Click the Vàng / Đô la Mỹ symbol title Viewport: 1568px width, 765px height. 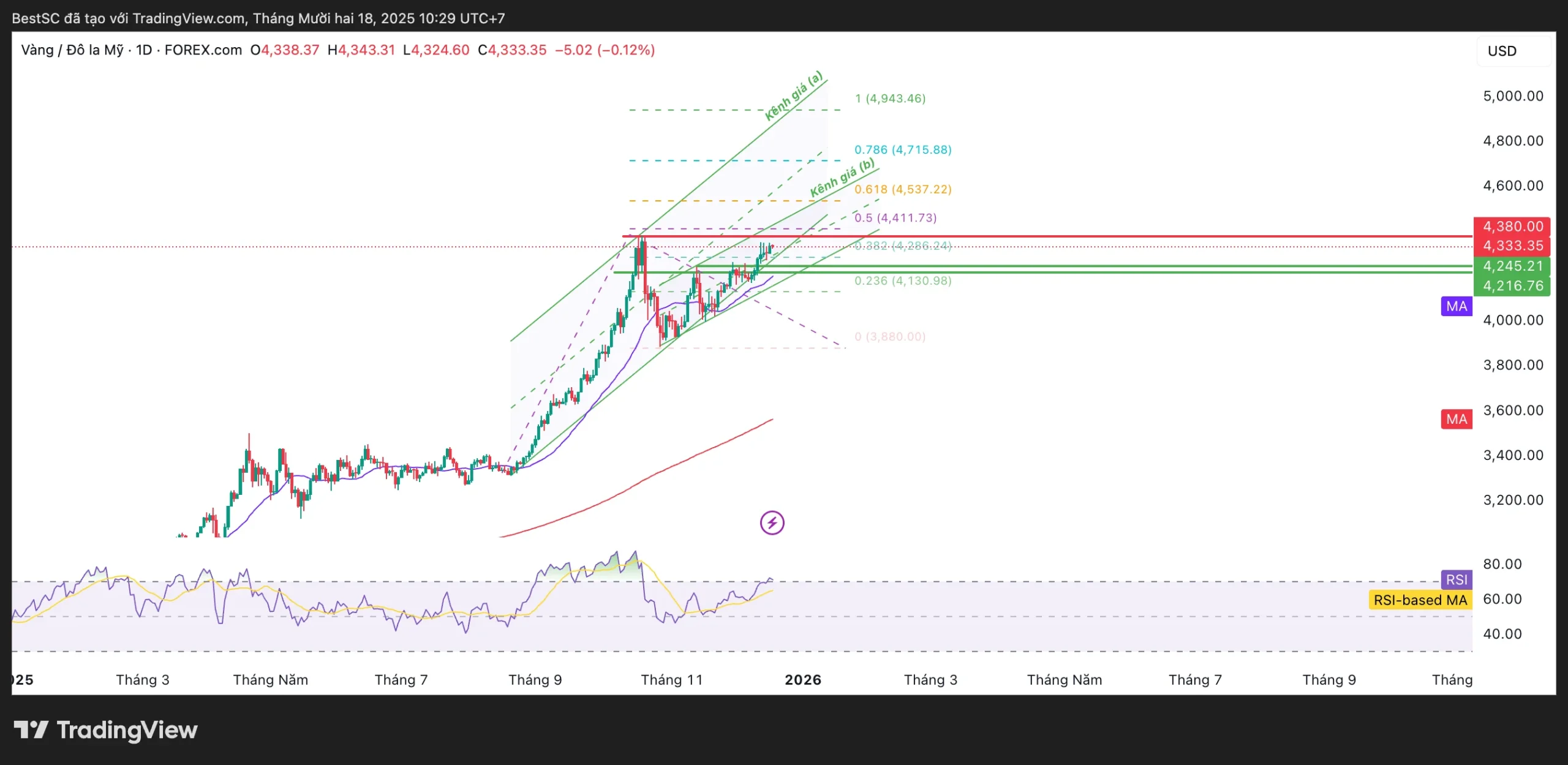click(72, 50)
